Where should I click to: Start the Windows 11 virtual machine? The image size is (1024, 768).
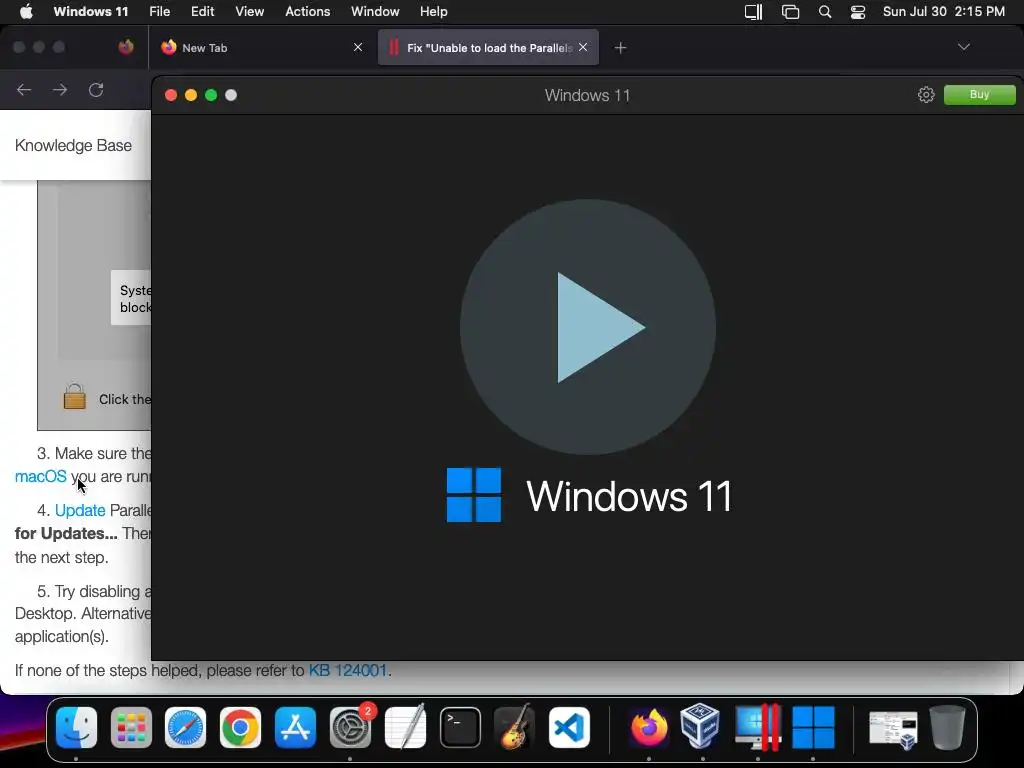588,327
